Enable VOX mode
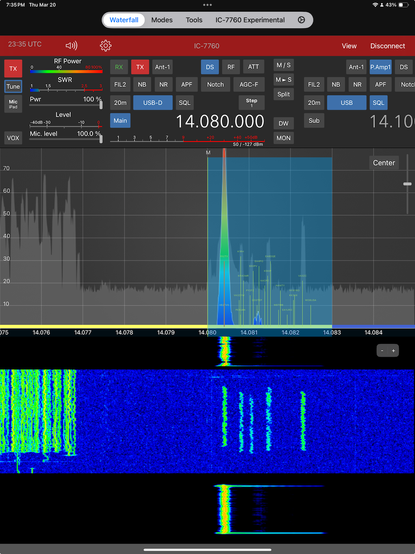Image resolution: width=415 pixels, height=554 pixels. [x=13, y=138]
